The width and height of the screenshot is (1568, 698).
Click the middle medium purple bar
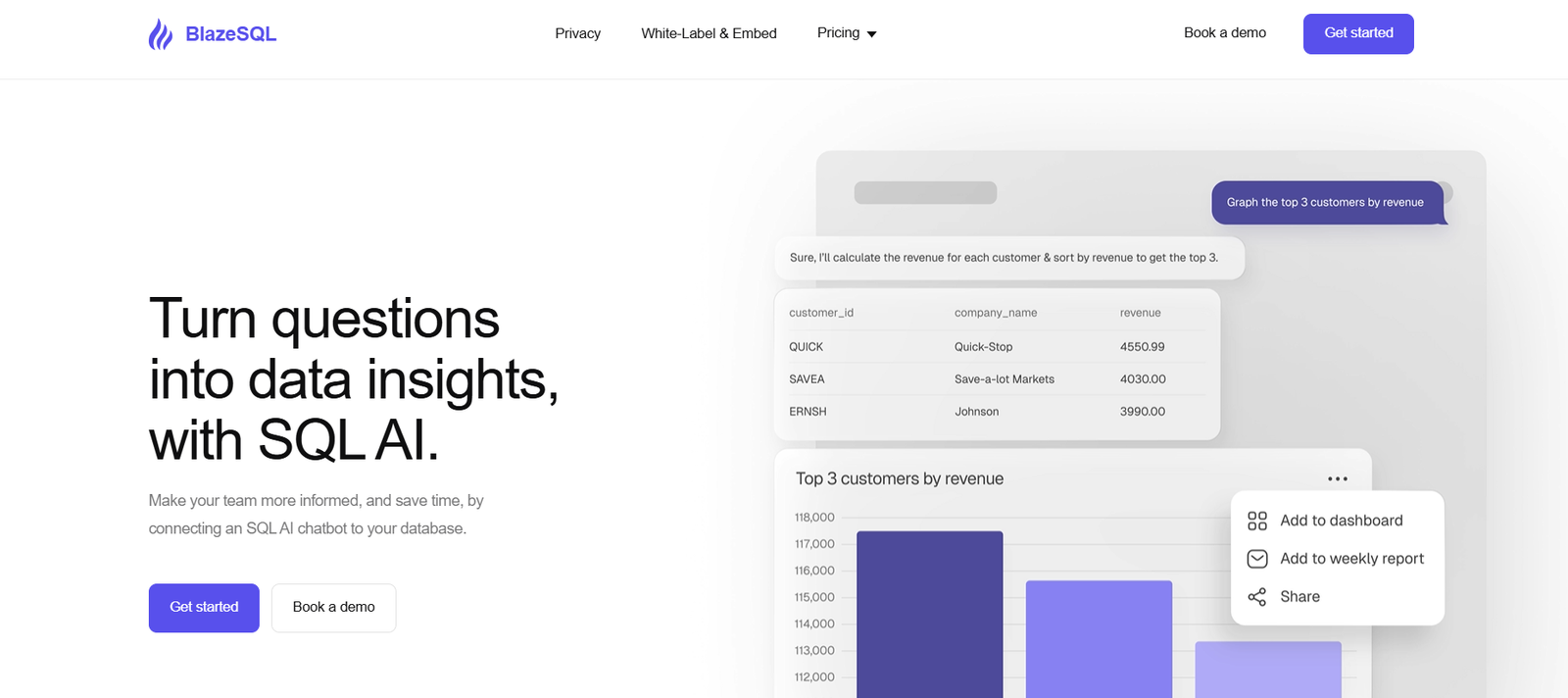(x=1099, y=639)
